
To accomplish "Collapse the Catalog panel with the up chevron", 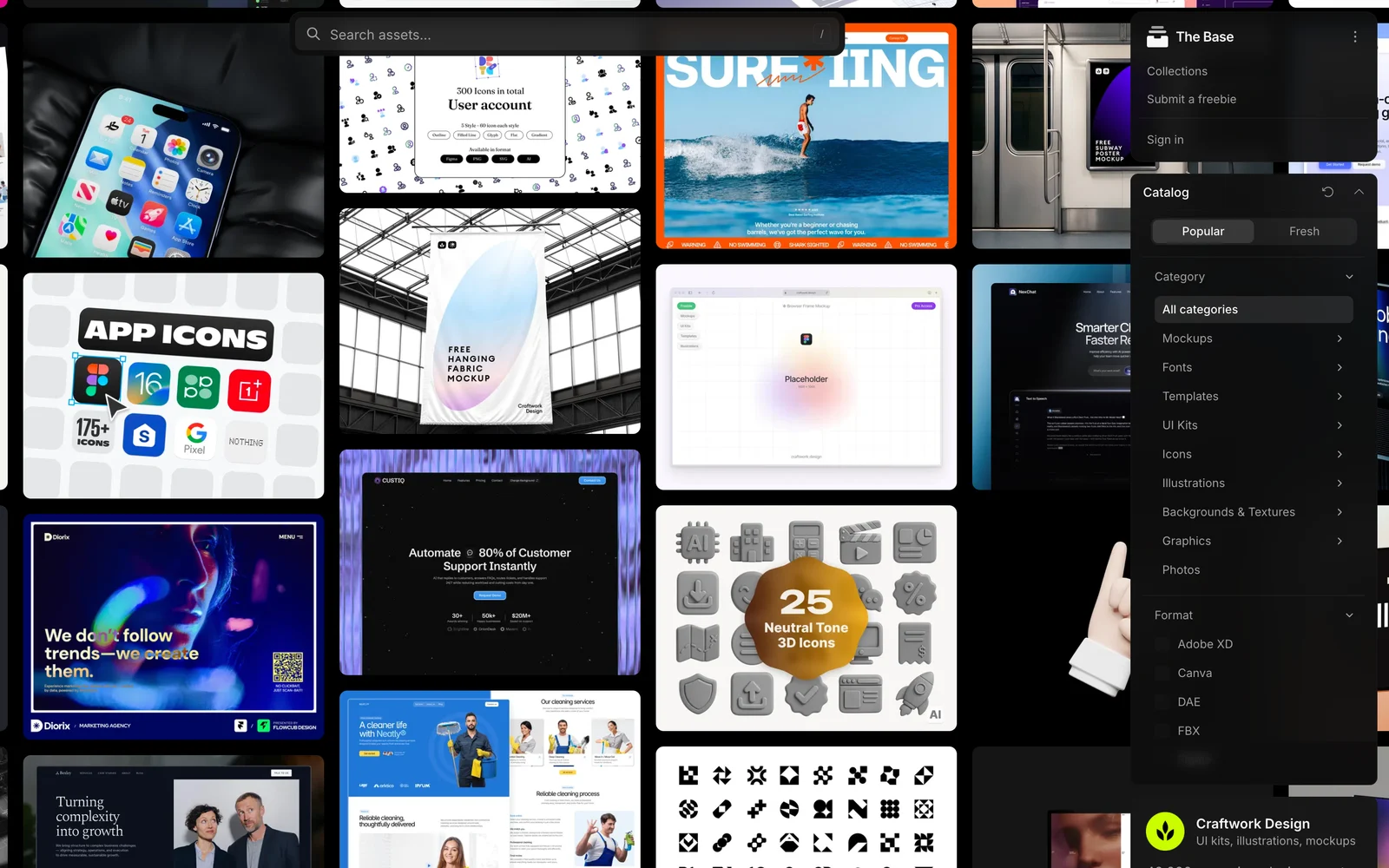I will tap(1359, 192).
